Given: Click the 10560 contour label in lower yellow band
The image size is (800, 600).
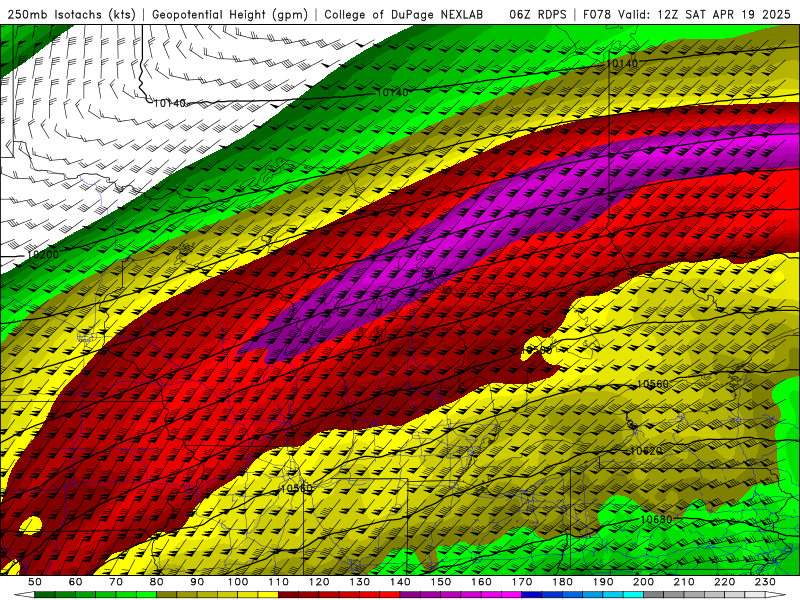Looking at the screenshot, I should click(x=296, y=489).
